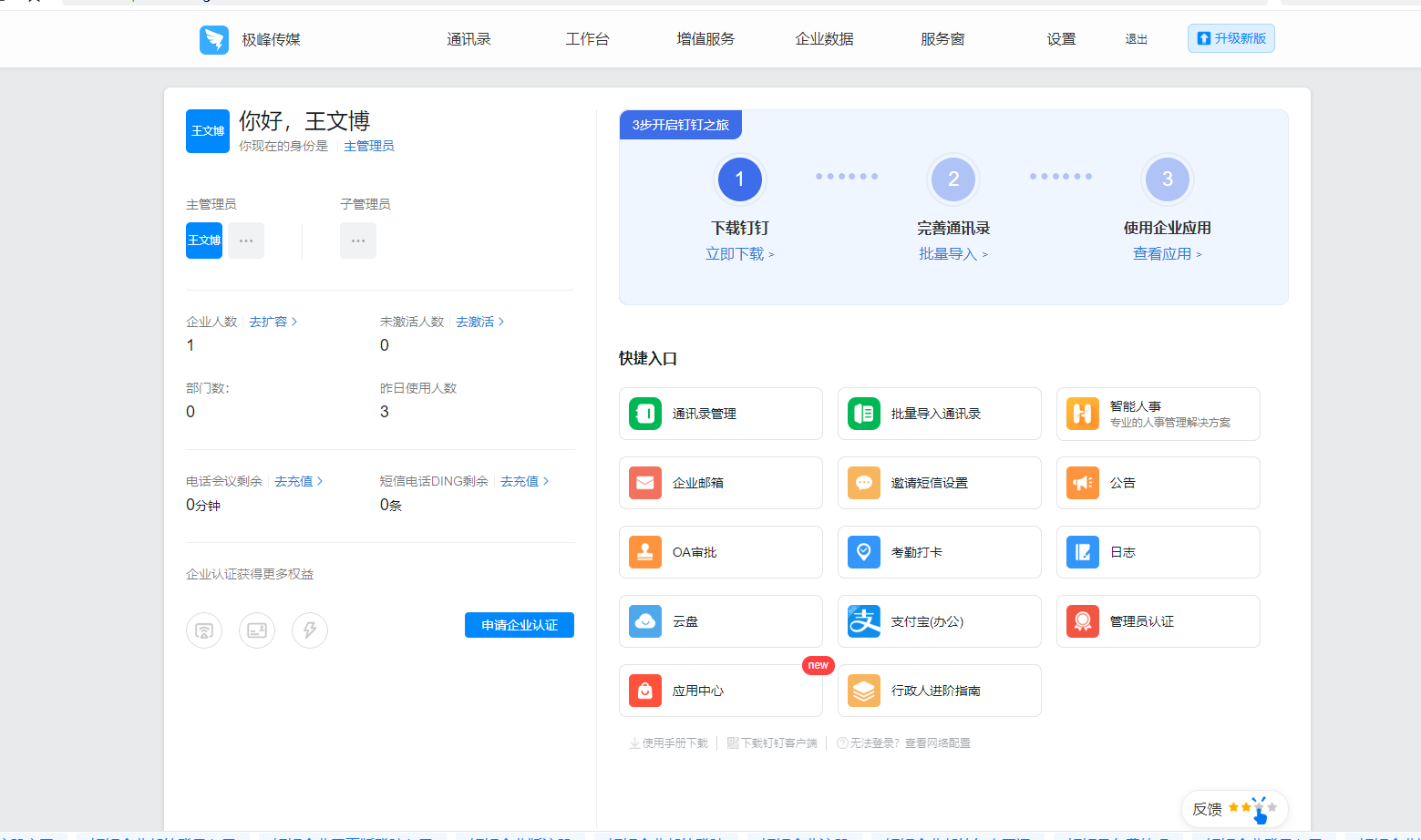Open 企业邮箱 shortcut icon

[645, 483]
